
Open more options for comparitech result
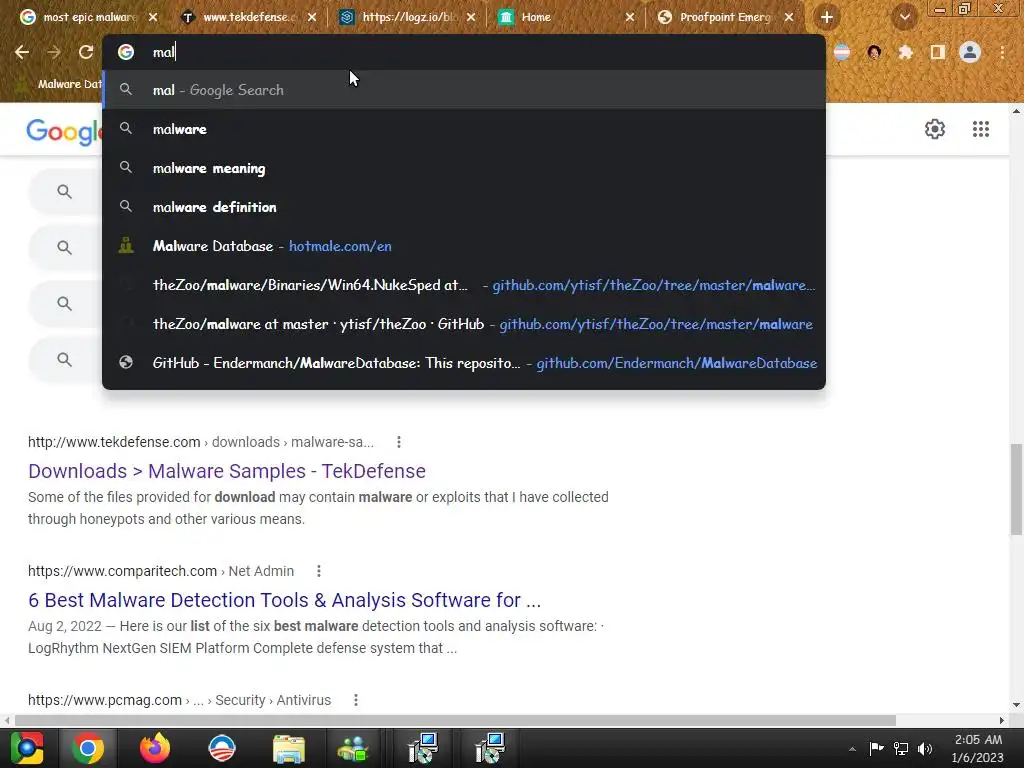pos(319,571)
